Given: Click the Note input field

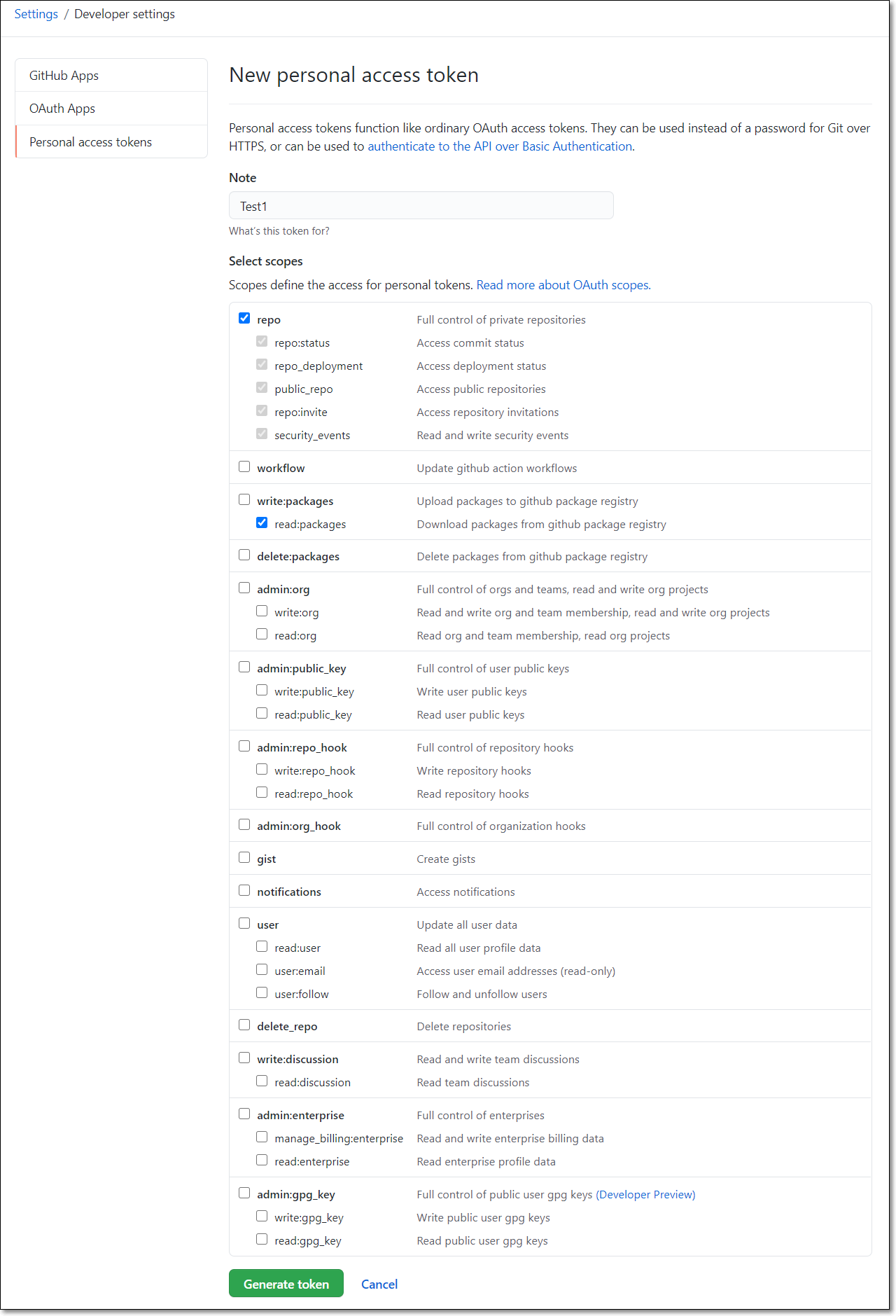Looking at the screenshot, I should (421, 206).
